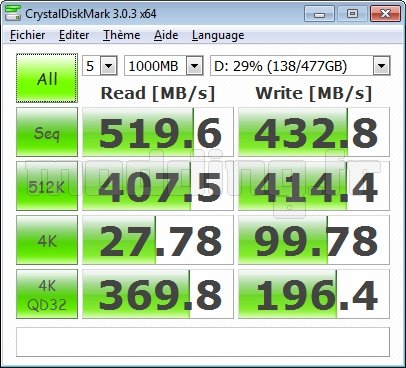The height and width of the screenshot is (368, 406).
Task: Run all benchmarks with All button
Action: click(x=47, y=78)
